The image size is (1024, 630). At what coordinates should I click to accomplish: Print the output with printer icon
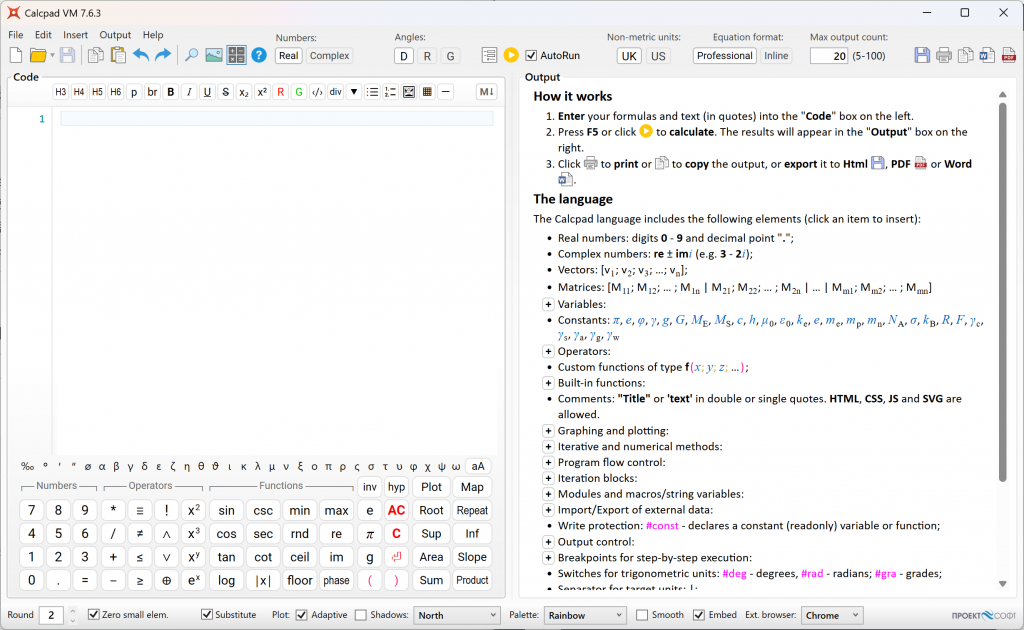coord(944,55)
